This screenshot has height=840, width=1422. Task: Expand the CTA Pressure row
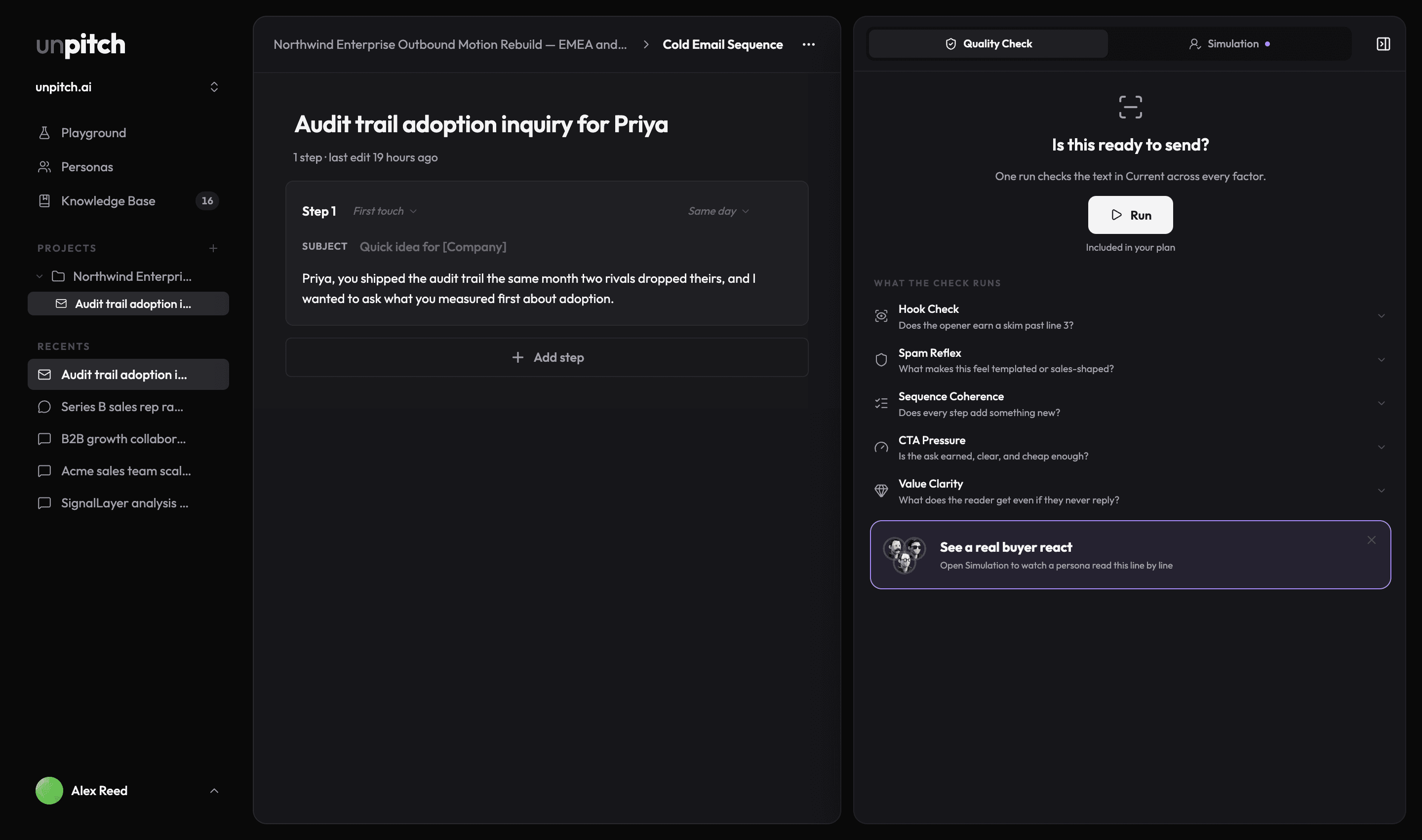coord(1130,447)
